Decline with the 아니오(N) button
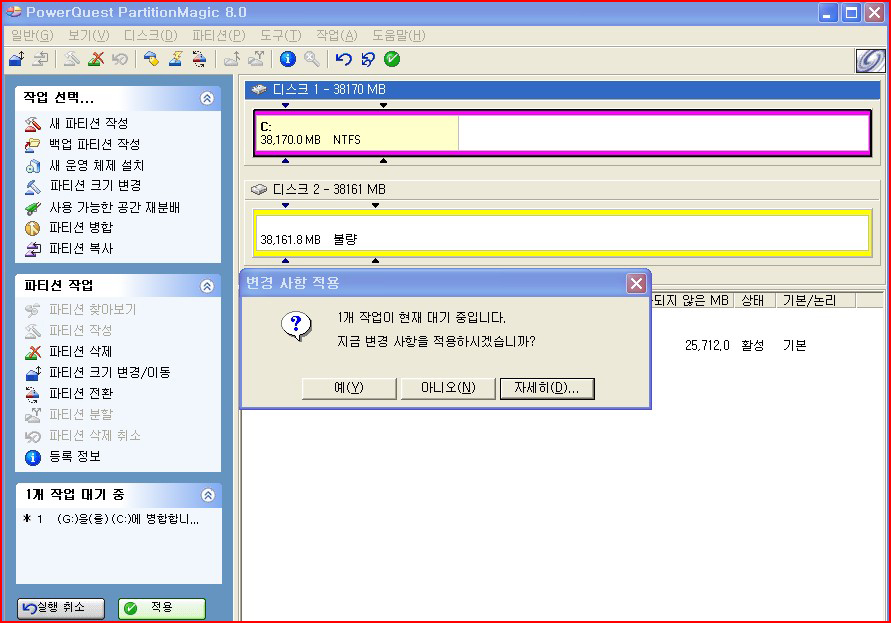This screenshot has width=891, height=623. click(448, 388)
